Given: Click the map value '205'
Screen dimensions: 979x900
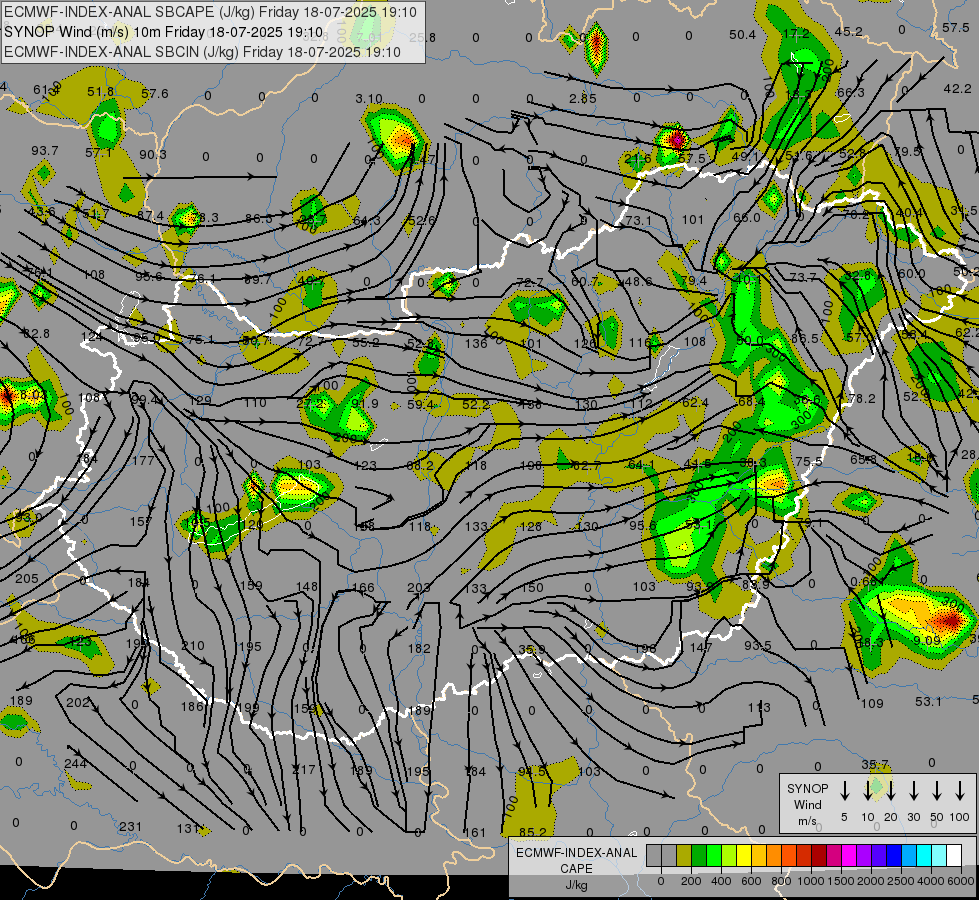Looking at the screenshot, I should (x=27, y=578).
